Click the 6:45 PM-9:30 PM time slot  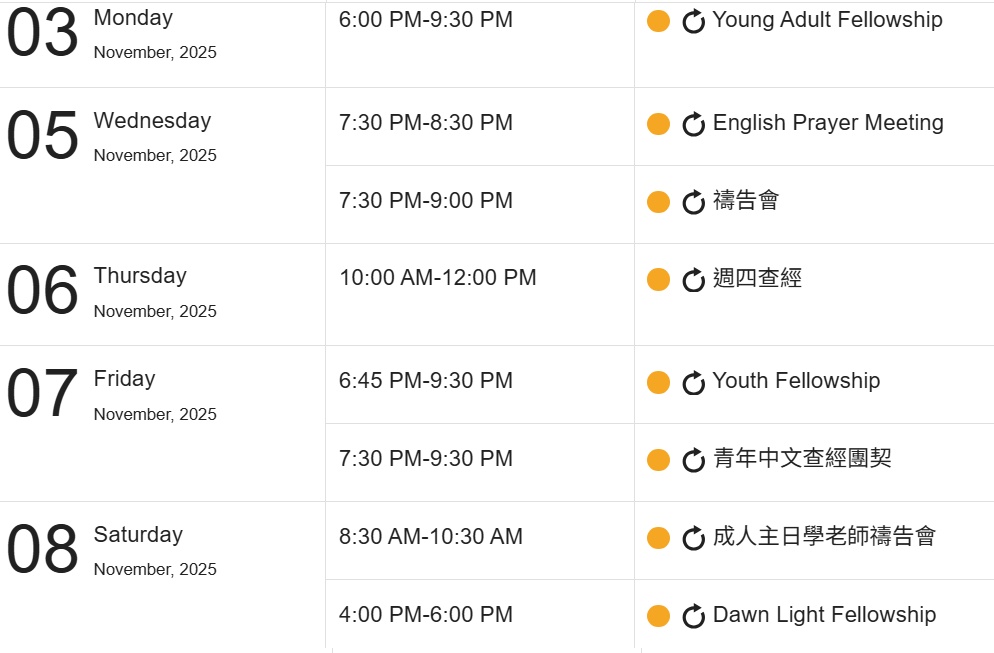[x=426, y=381]
